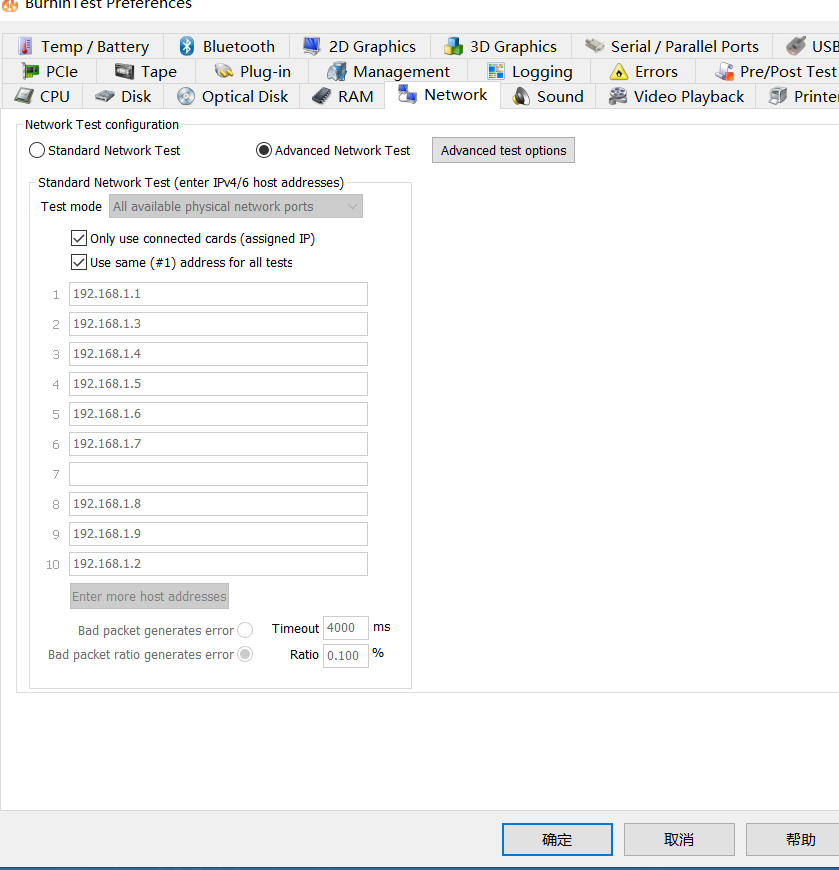Click the Tape drive icon
Viewport: 839px width, 870px height.
point(124,71)
